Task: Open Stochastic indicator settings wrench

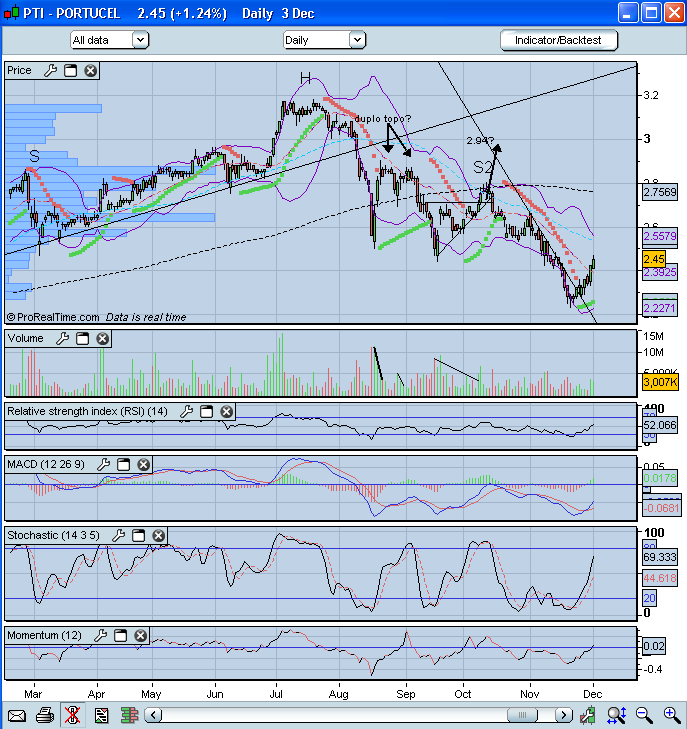Action: coord(119,536)
